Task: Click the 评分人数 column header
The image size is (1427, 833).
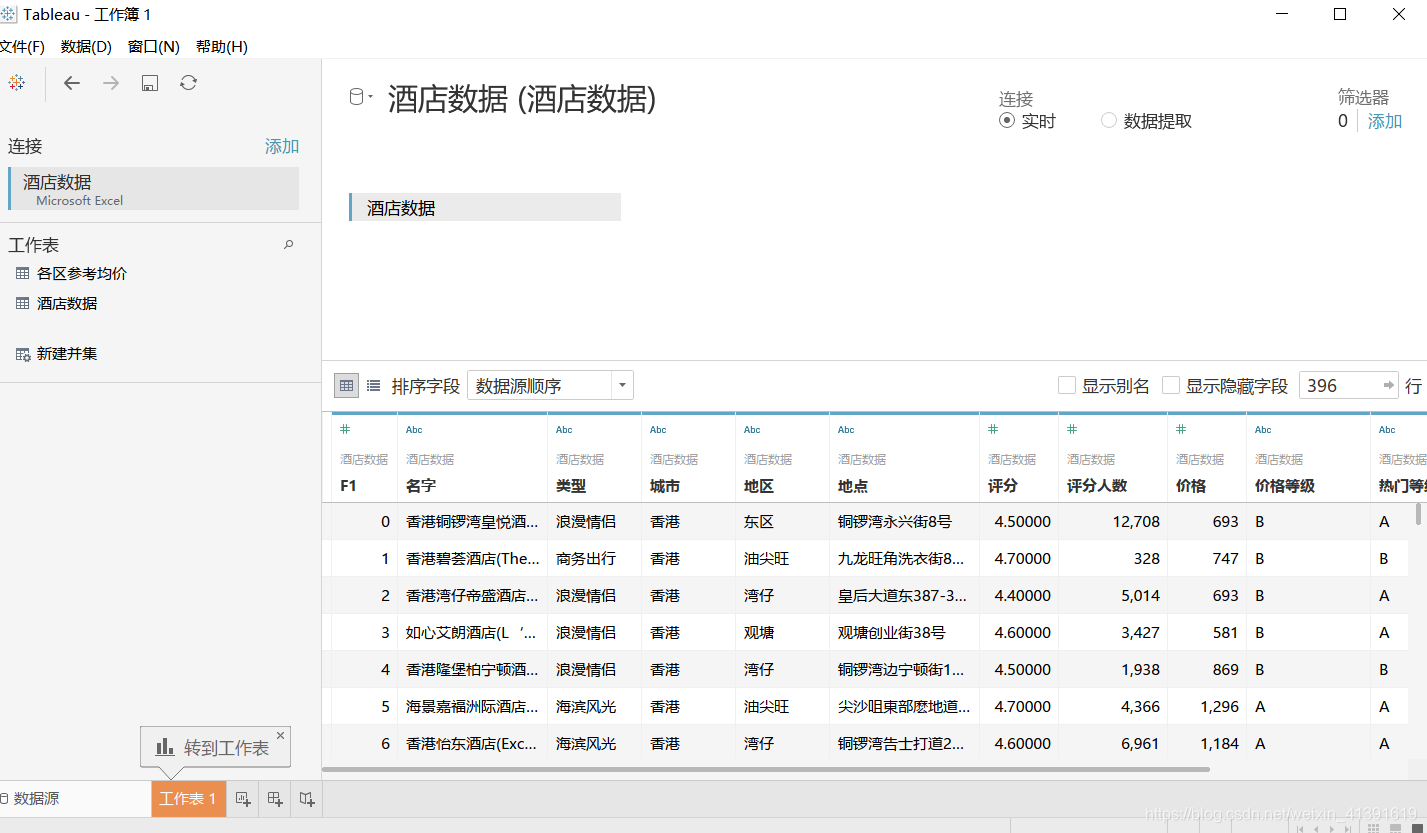Action: [1097, 486]
